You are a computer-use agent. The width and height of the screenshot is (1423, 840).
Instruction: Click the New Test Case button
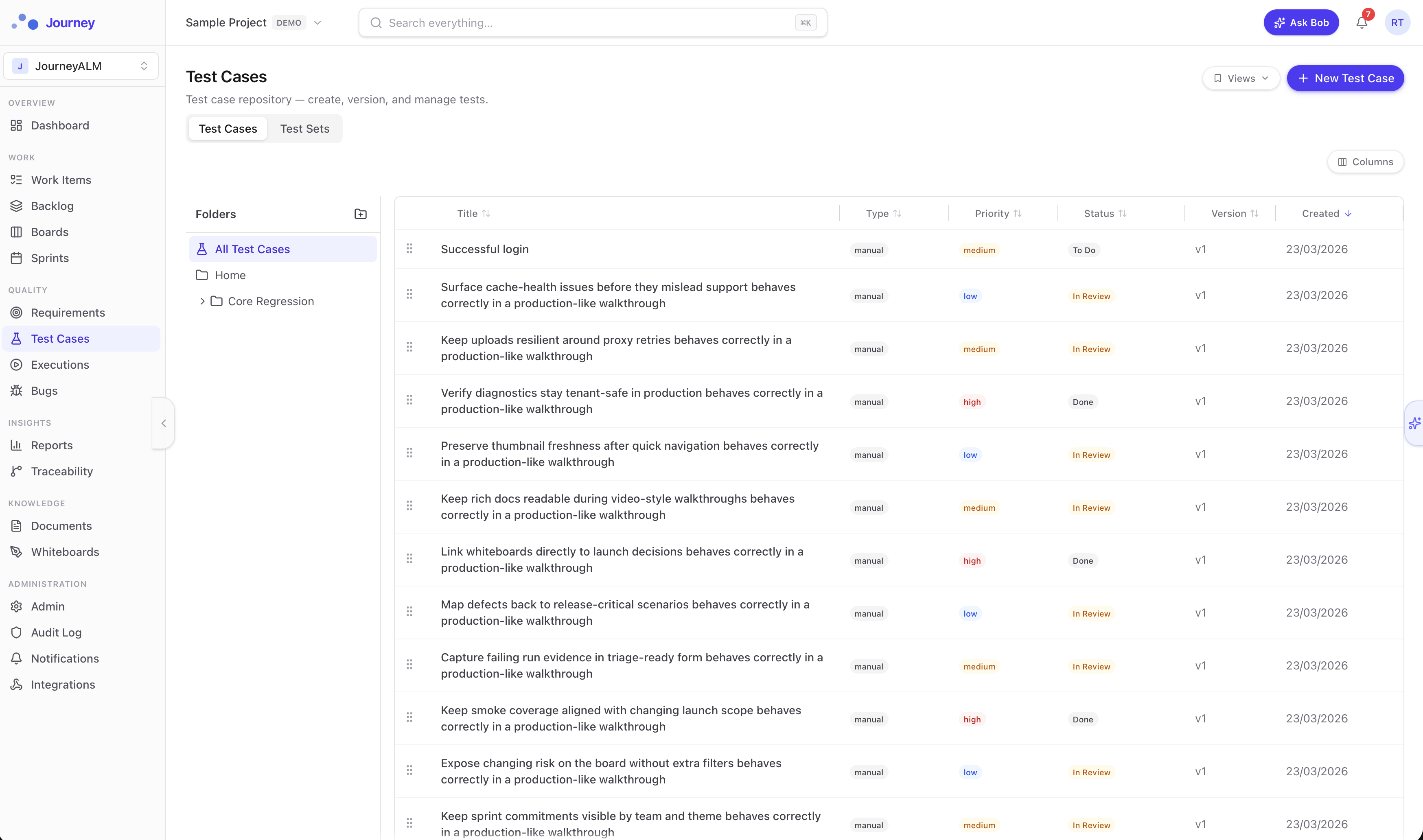pyautogui.click(x=1345, y=78)
